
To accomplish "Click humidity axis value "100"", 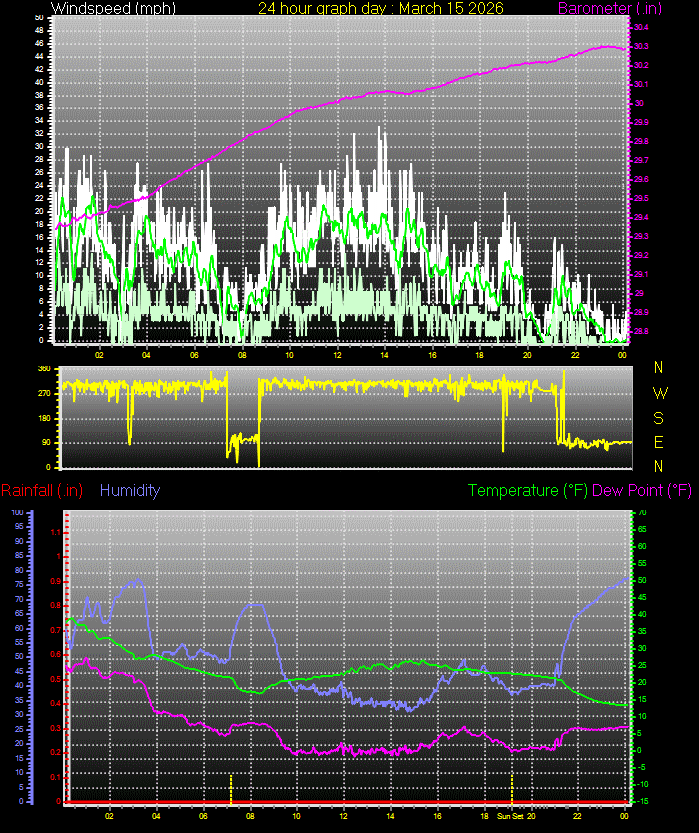I will (18, 512).
